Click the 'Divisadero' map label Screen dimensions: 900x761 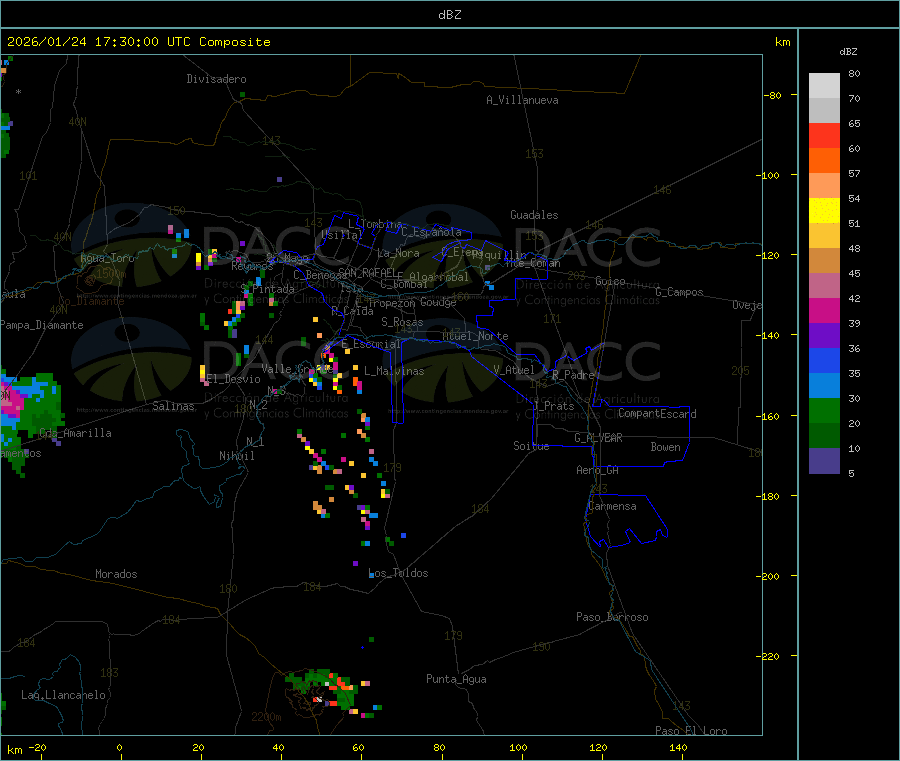[216, 79]
